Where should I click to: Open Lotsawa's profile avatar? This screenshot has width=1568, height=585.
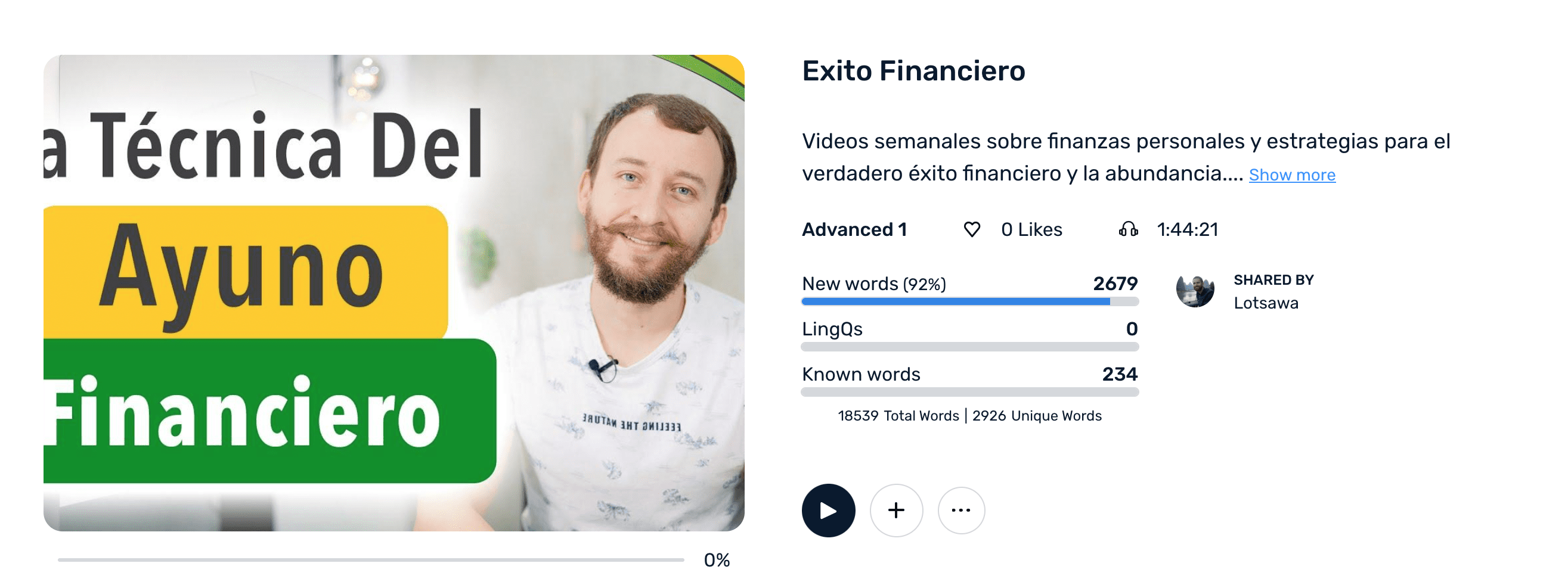coord(1195,291)
